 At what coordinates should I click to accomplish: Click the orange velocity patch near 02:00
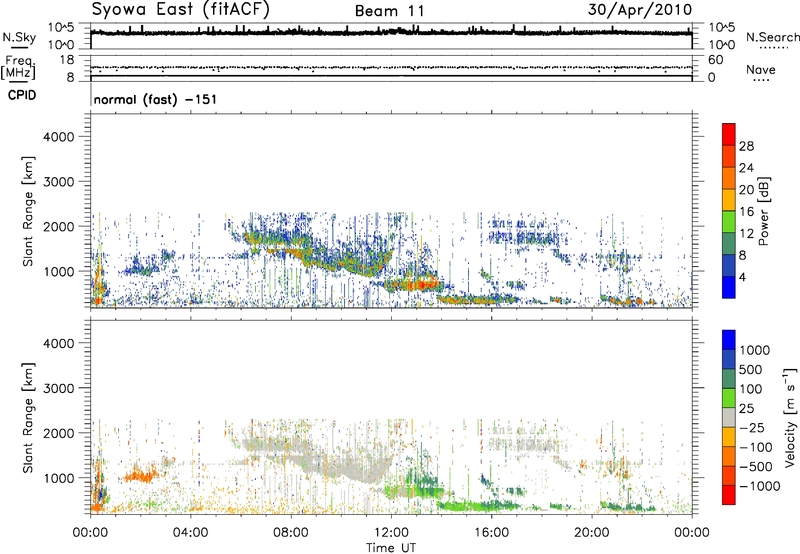coord(143,476)
